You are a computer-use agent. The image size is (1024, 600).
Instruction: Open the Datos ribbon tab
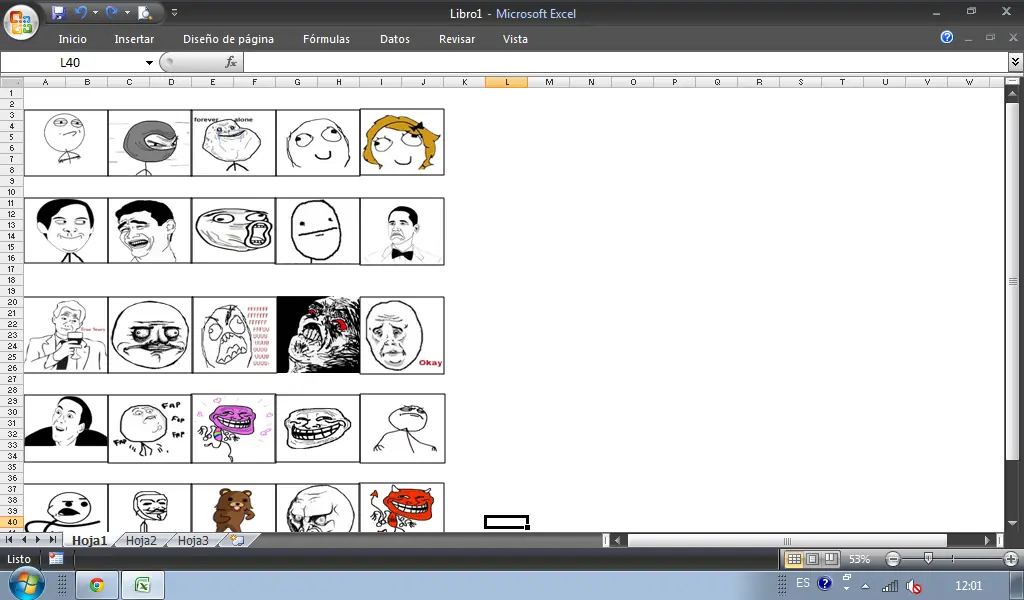pos(395,39)
